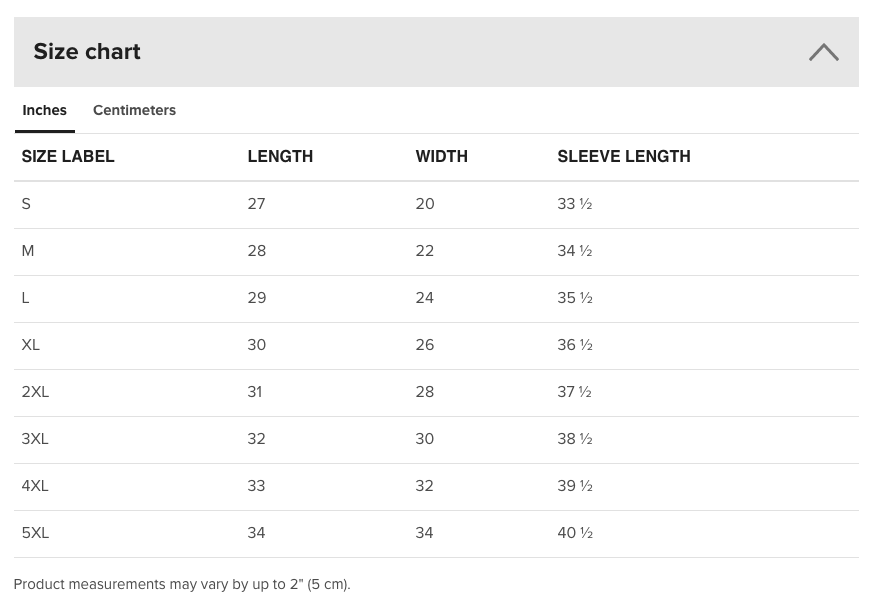
Task: Click the product measurements disclaimer text
Action: pyautogui.click(x=182, y=584)
